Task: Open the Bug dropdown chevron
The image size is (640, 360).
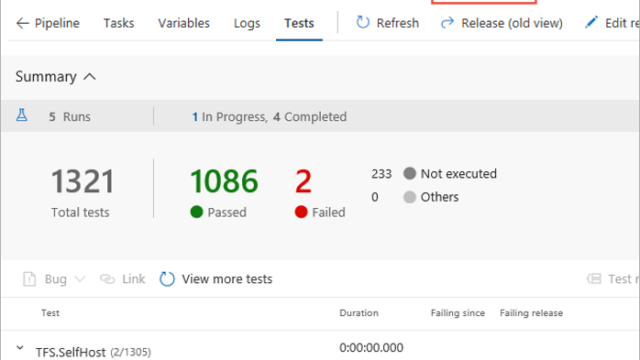Action: pos(80,279)
